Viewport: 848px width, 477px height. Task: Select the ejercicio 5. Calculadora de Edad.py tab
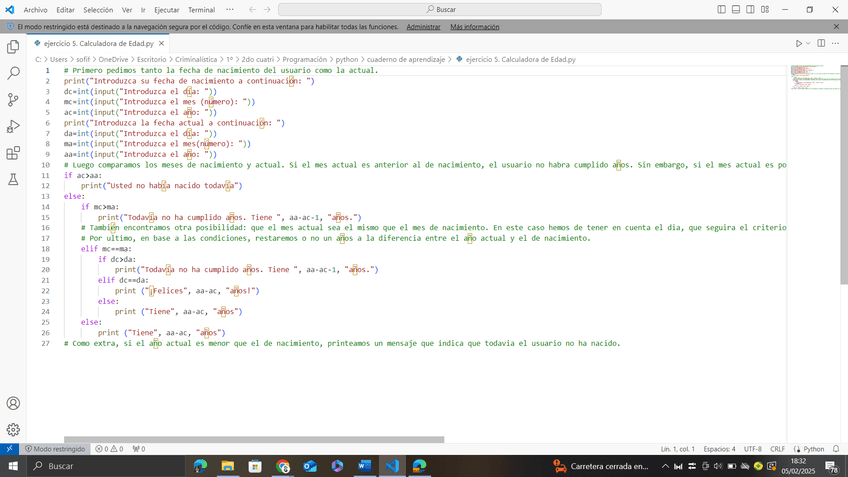click(96, 44)
